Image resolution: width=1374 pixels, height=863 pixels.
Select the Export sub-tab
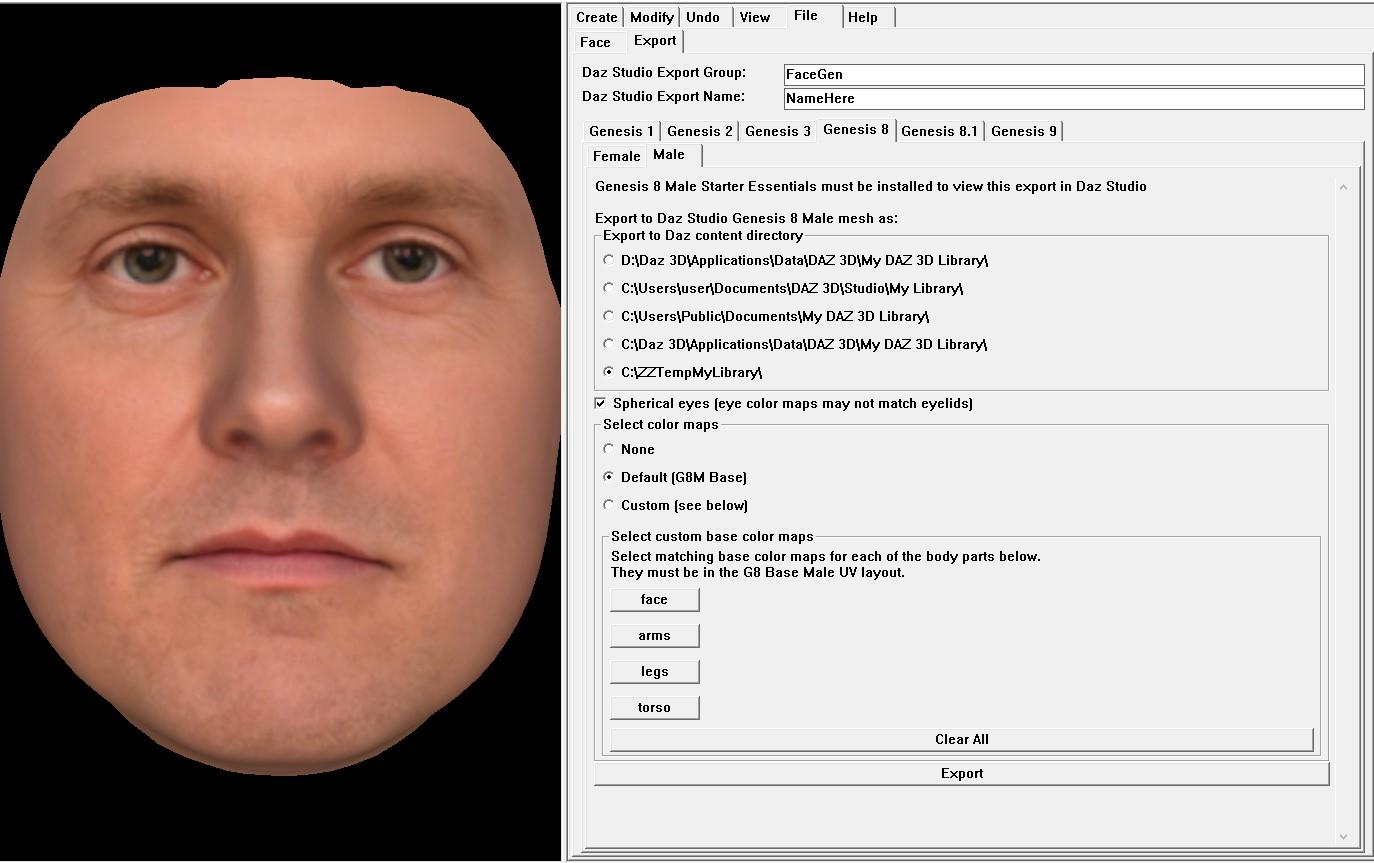(x=655, y=40)
